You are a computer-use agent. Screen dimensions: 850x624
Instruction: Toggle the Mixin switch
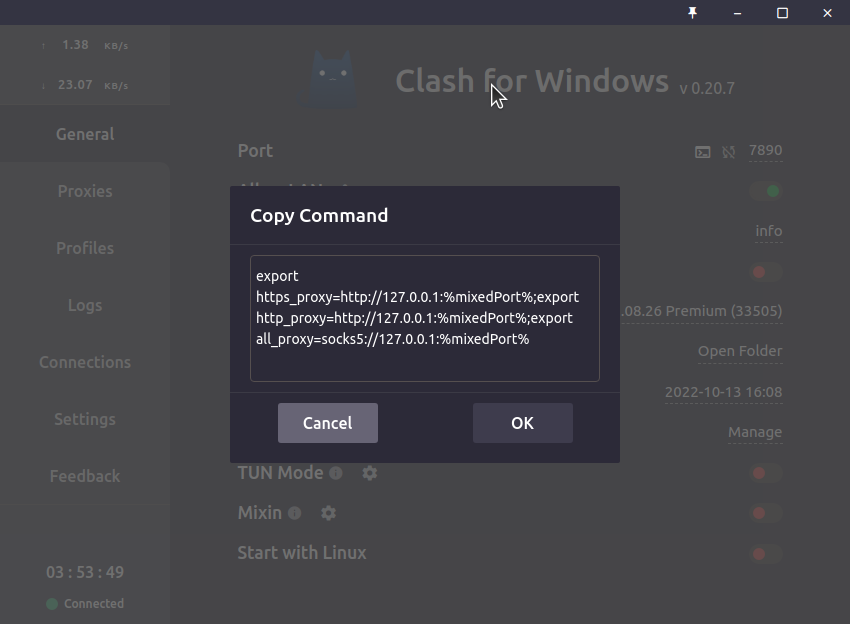765,513
